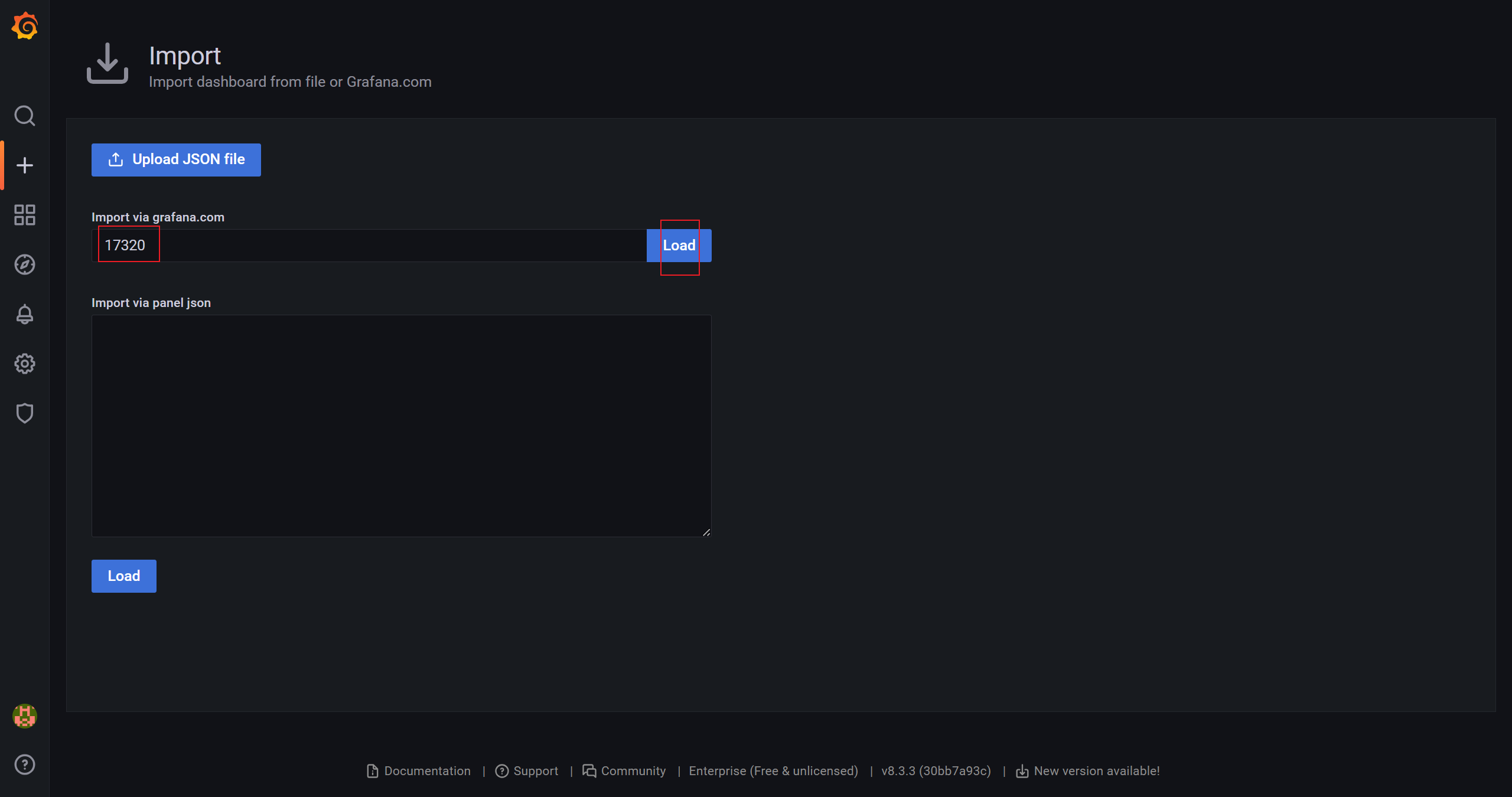1512x797 pixels.
Task: Open the Create plus icon in sidebar
Action: click(25, 165)
